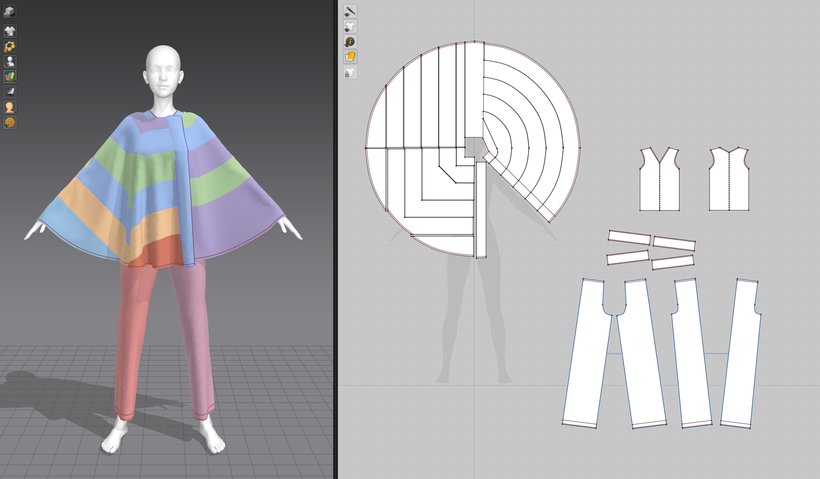Click the narrow vertical placket strip on the cape pattern
Screen dimensions: 820x479
[x=481, y=209]
